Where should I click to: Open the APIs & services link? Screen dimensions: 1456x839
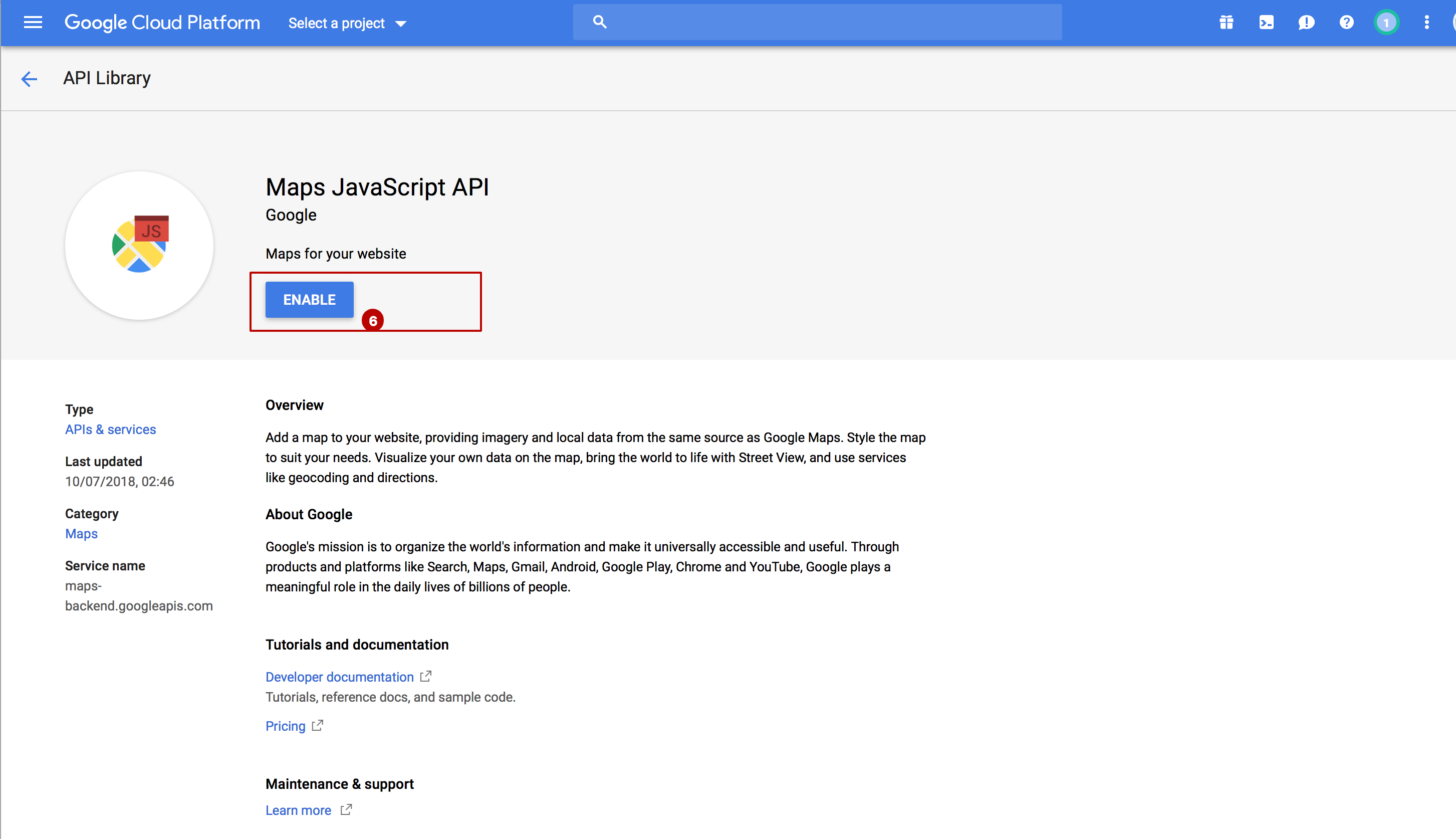point(111,430)
